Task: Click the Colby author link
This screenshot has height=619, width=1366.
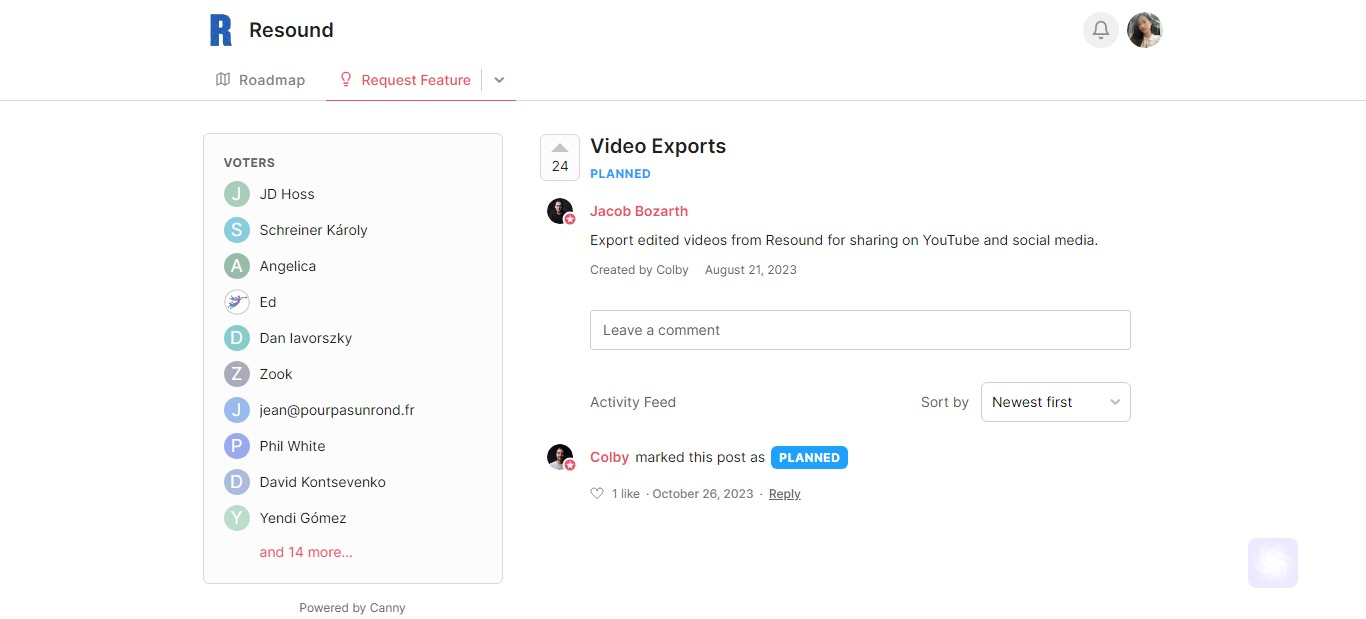Action: pos(610,457)
